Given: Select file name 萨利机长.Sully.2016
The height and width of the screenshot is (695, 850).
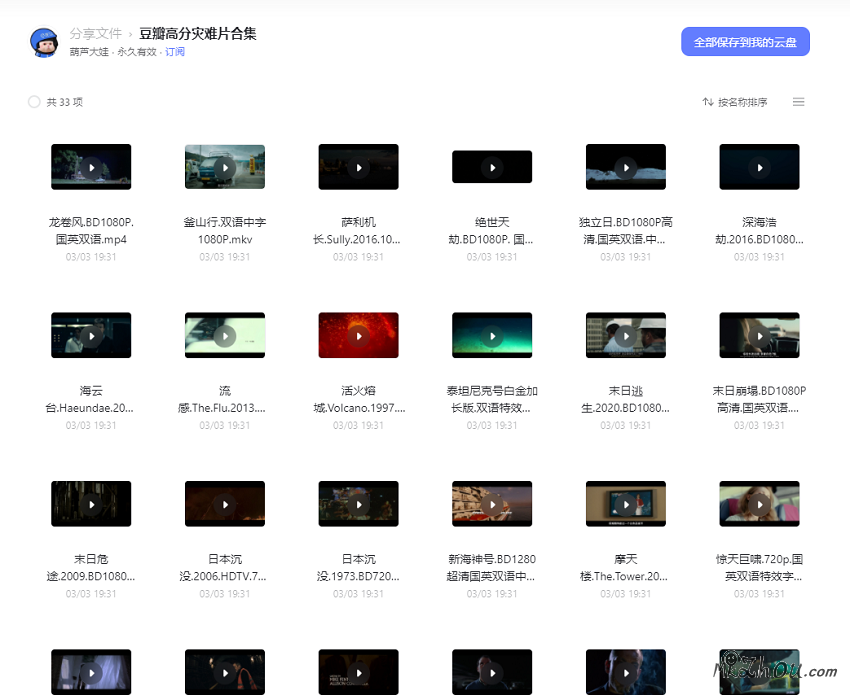Looking at the screenshot, I should tap(358, 230).
